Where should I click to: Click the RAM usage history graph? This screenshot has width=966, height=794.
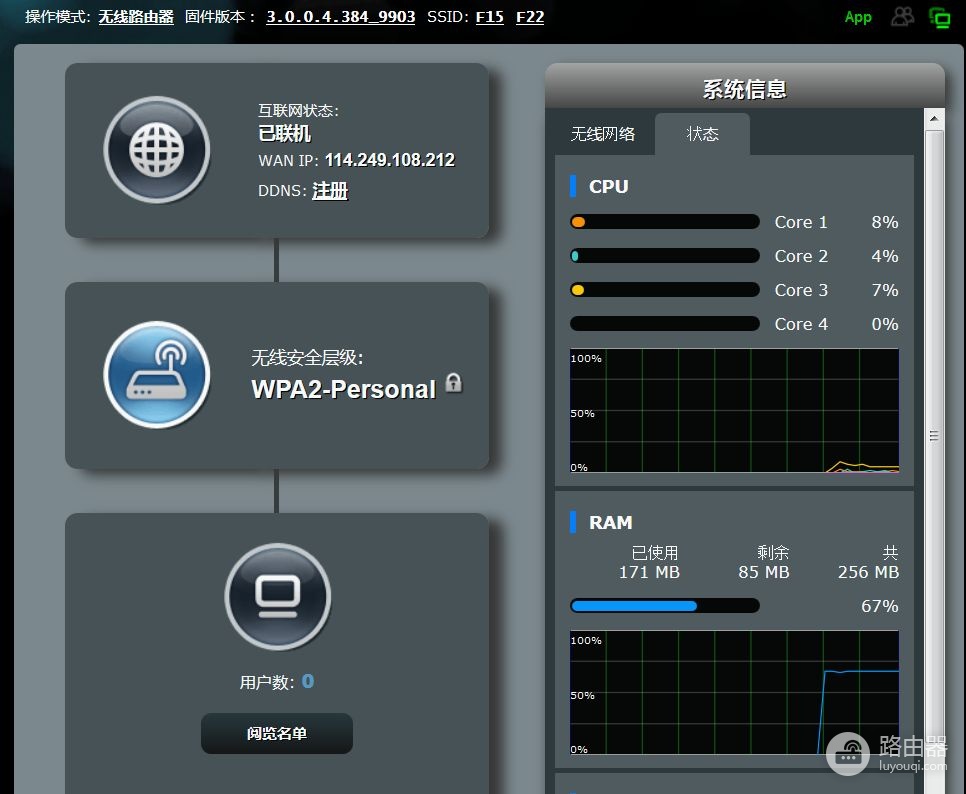(734, 692)
